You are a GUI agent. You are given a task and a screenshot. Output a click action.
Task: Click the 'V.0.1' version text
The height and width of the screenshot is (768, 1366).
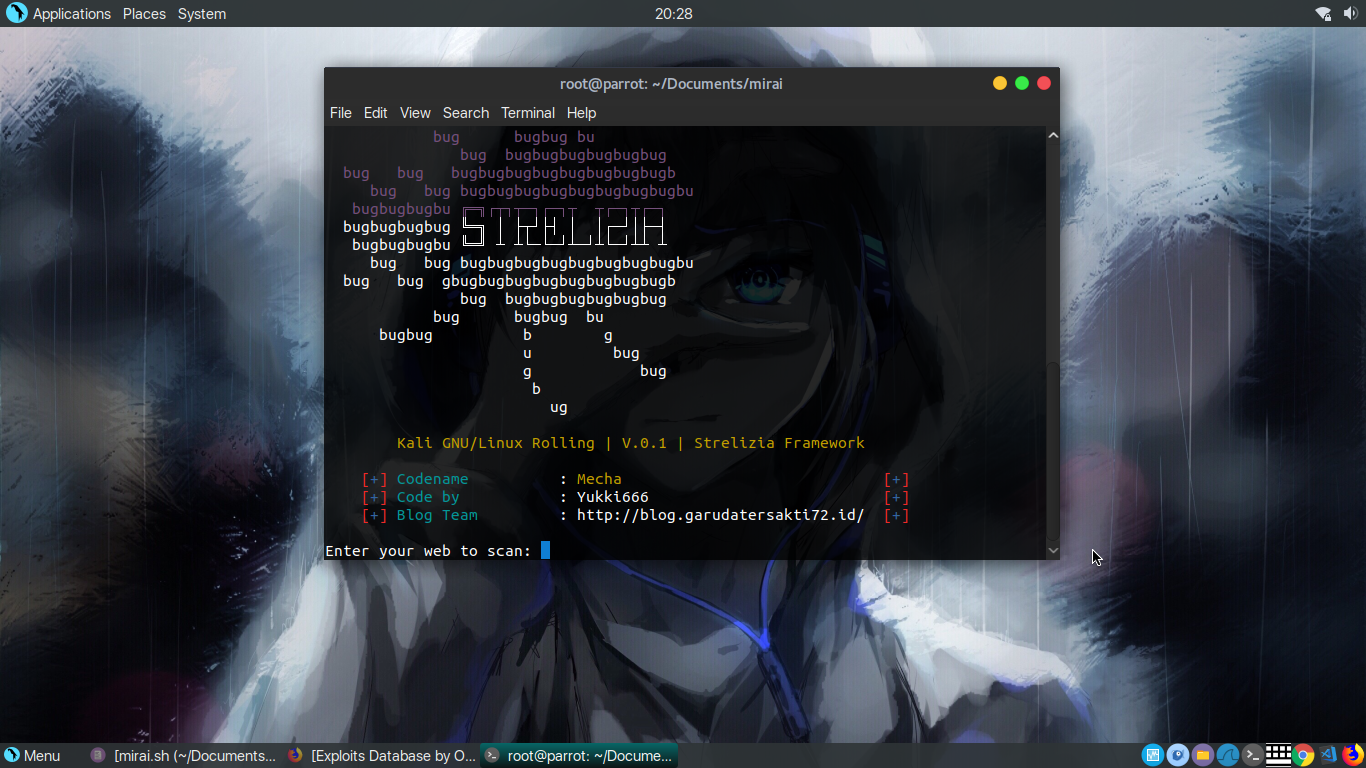coord(644,443)
